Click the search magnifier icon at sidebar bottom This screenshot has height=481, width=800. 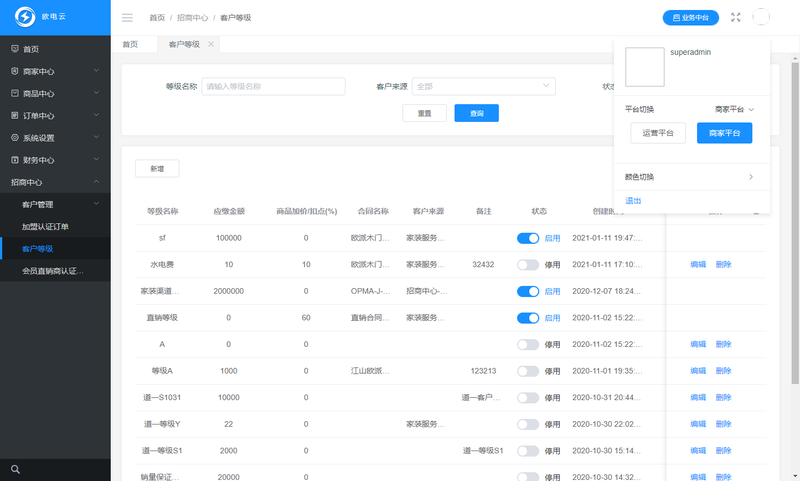tap(15, 469)
